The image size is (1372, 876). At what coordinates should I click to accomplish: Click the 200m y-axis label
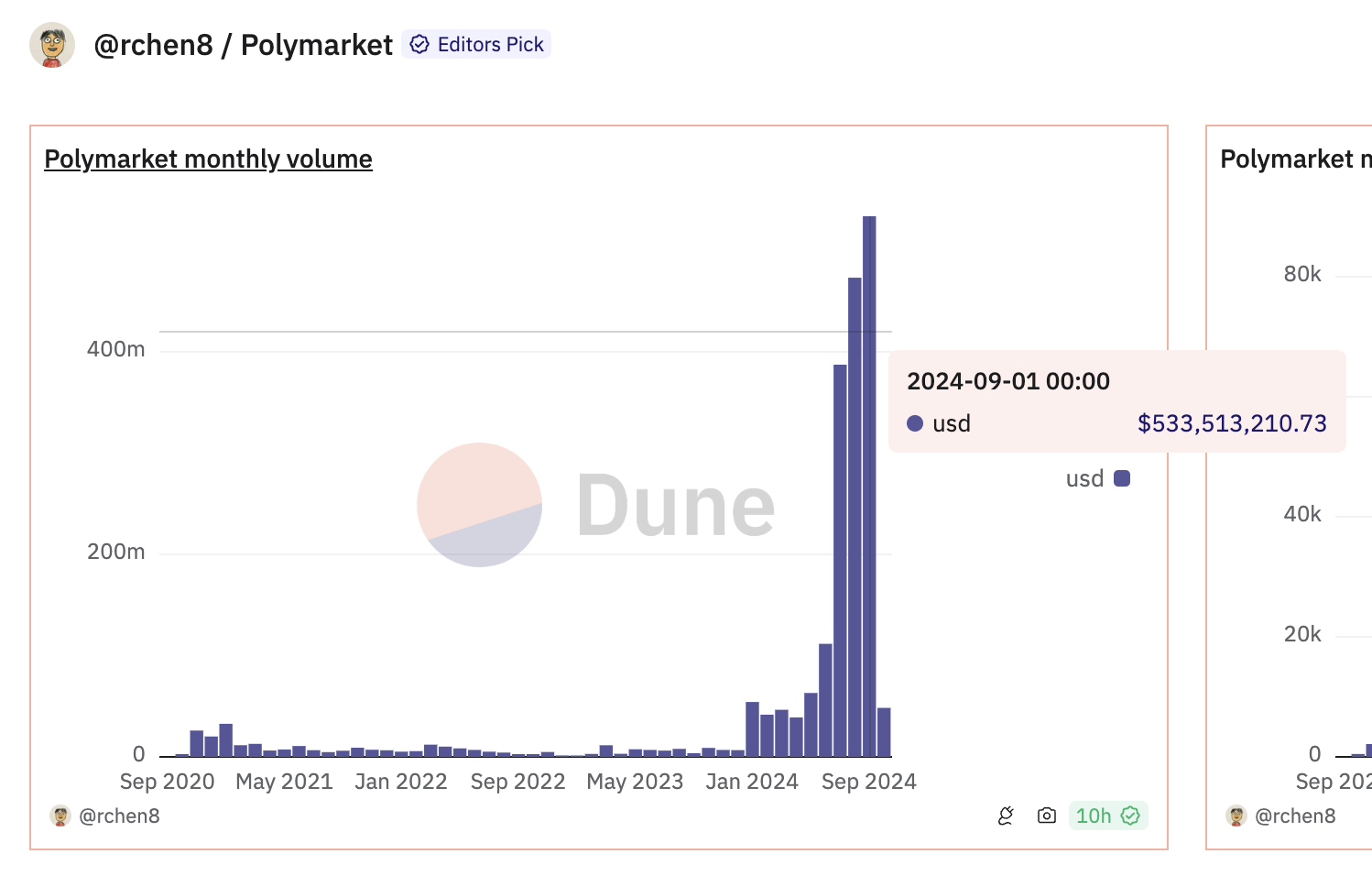point(116,552)
